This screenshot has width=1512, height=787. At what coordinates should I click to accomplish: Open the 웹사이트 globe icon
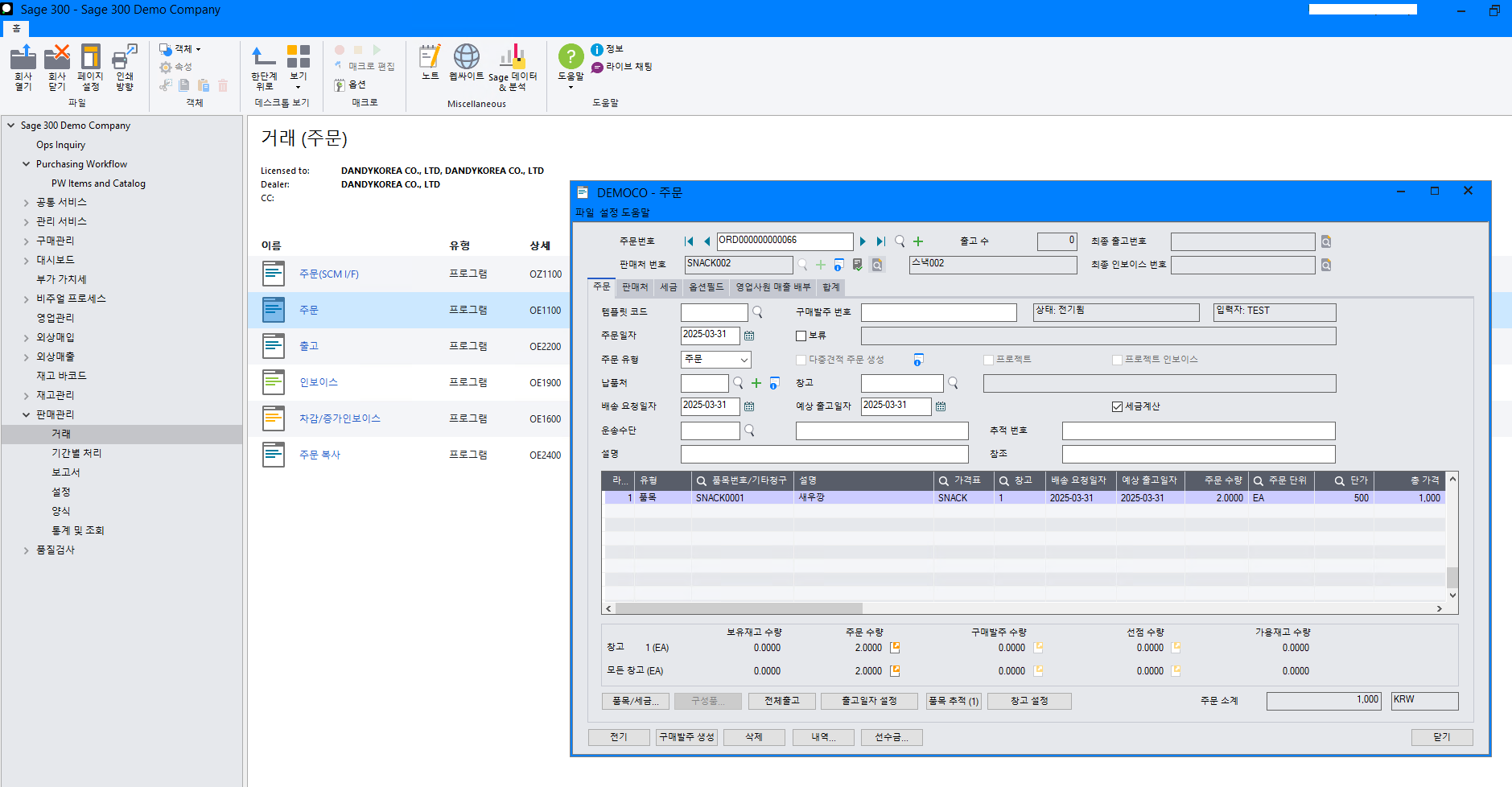pos(467,62)
